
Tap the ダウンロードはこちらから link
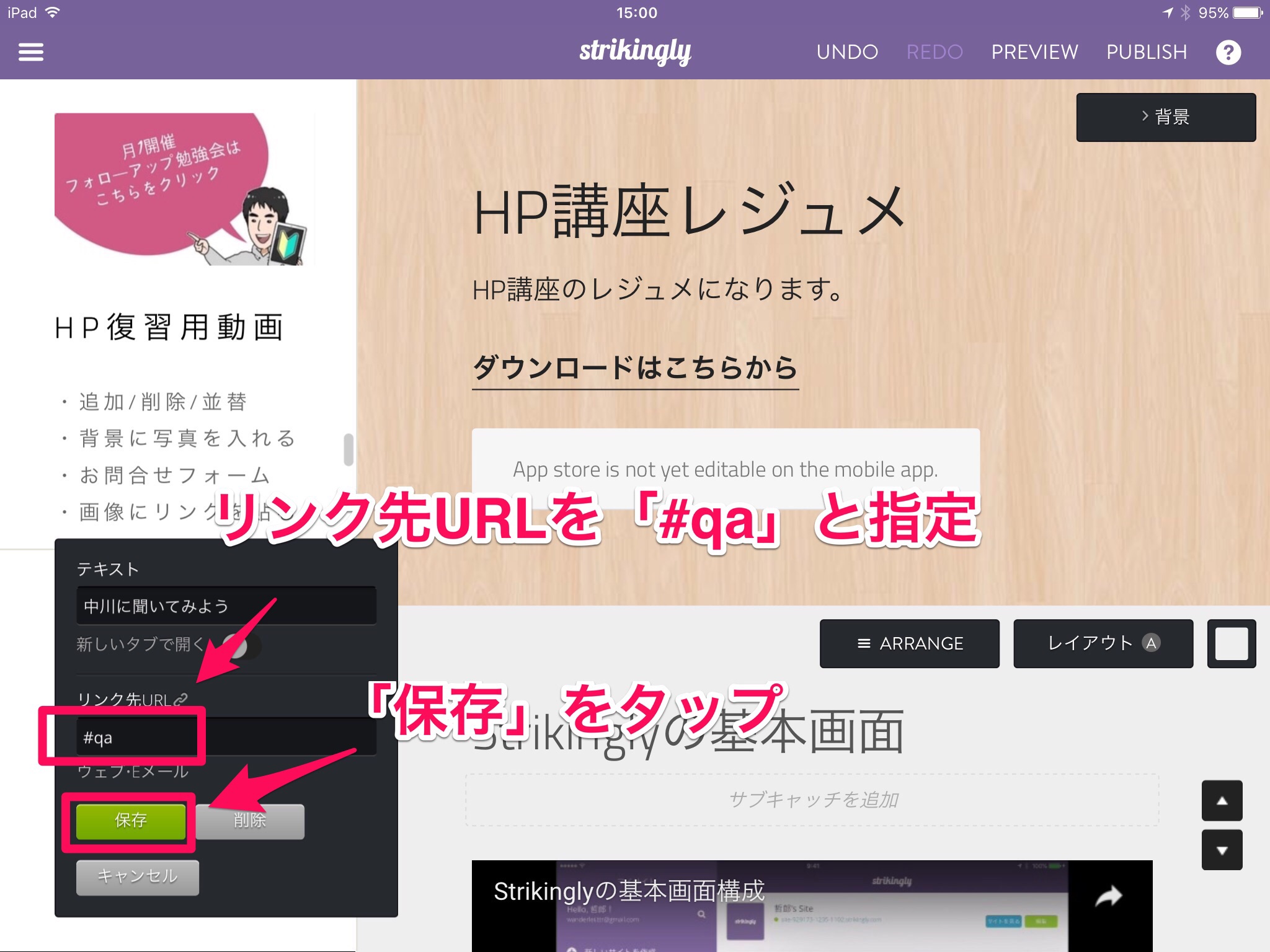tap(634, 368)
